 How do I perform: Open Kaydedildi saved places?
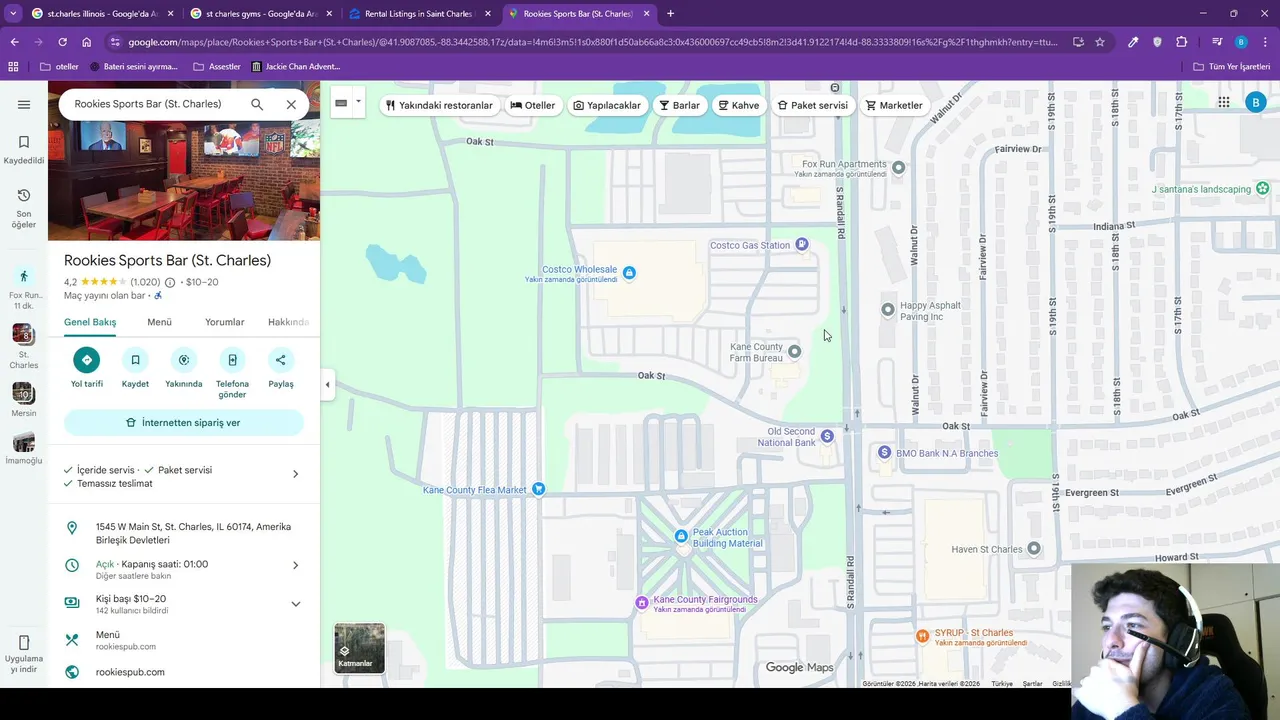click(x=24, y=149)
